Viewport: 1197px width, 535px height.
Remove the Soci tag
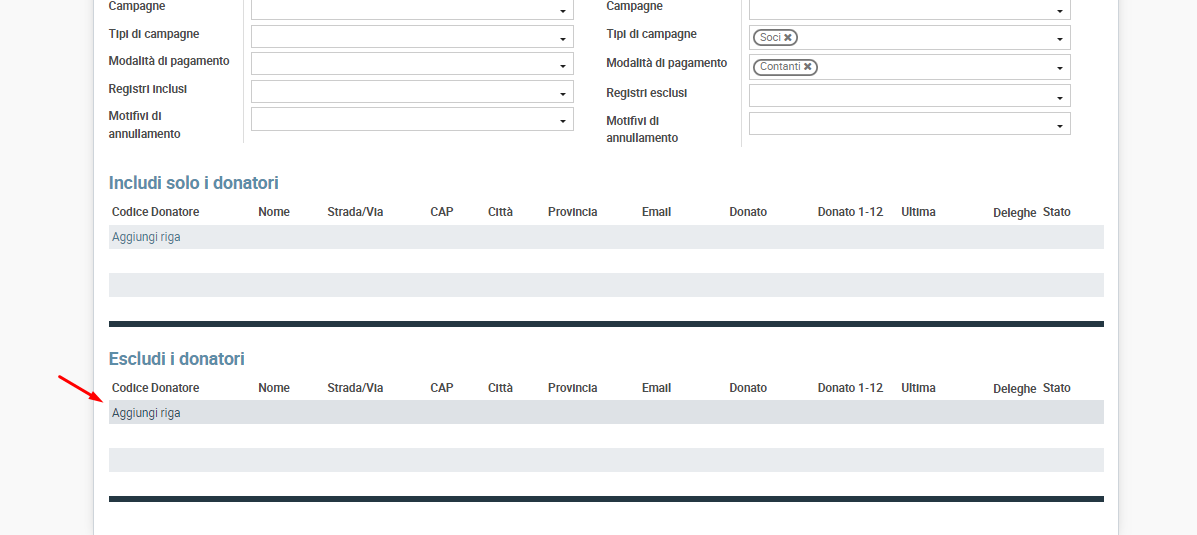click(x=788, y=38)
